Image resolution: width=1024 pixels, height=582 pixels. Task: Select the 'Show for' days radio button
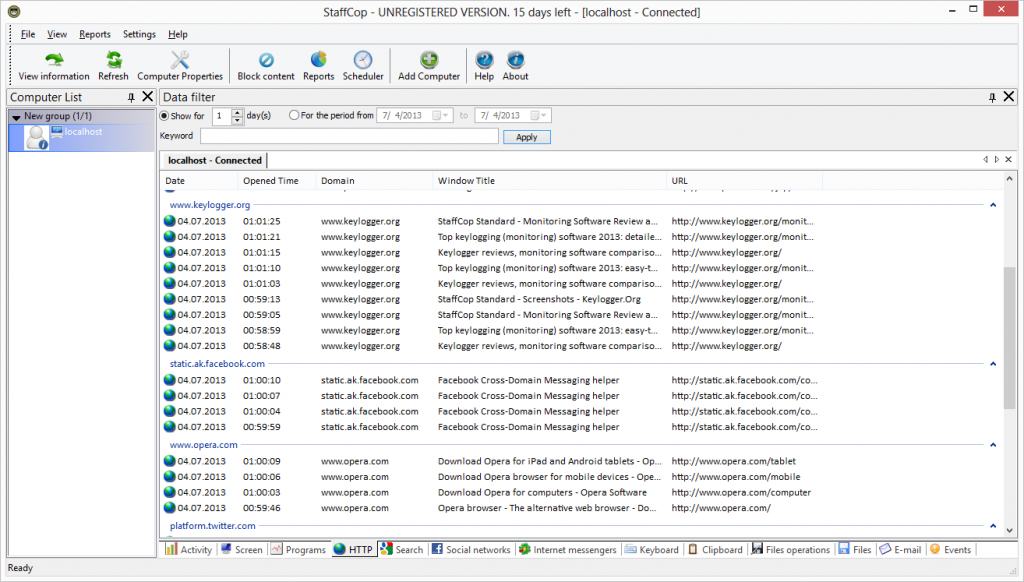[165, 116]
